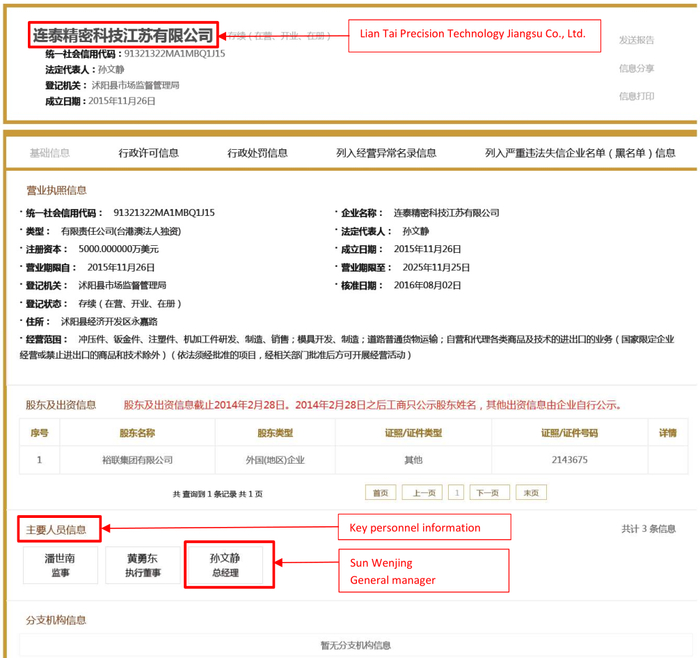Screen dimensions: 700x658
Task: Click the 详情 column header
Action: point(668,433)
